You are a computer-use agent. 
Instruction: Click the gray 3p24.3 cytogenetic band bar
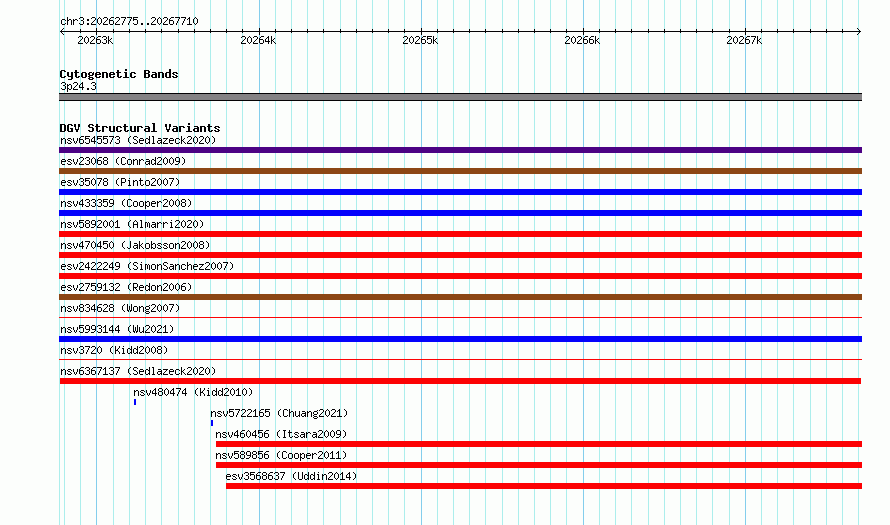(x=460, y=97)
